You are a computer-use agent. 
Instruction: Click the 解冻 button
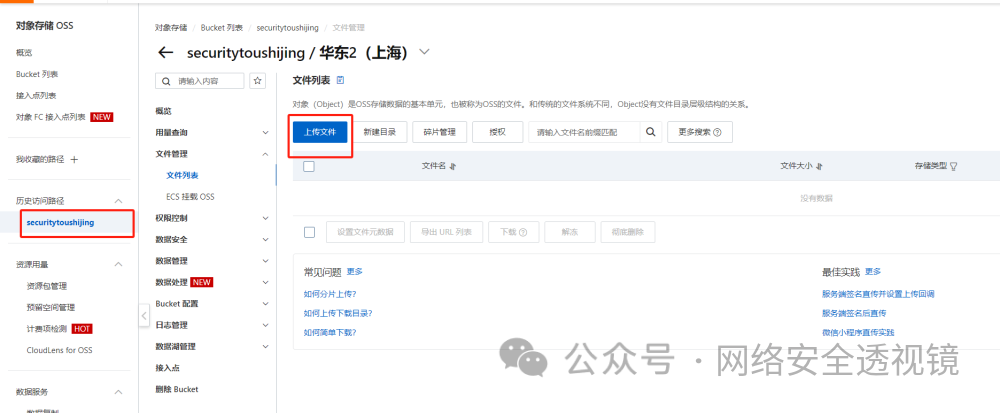click(x=570, y=232)
